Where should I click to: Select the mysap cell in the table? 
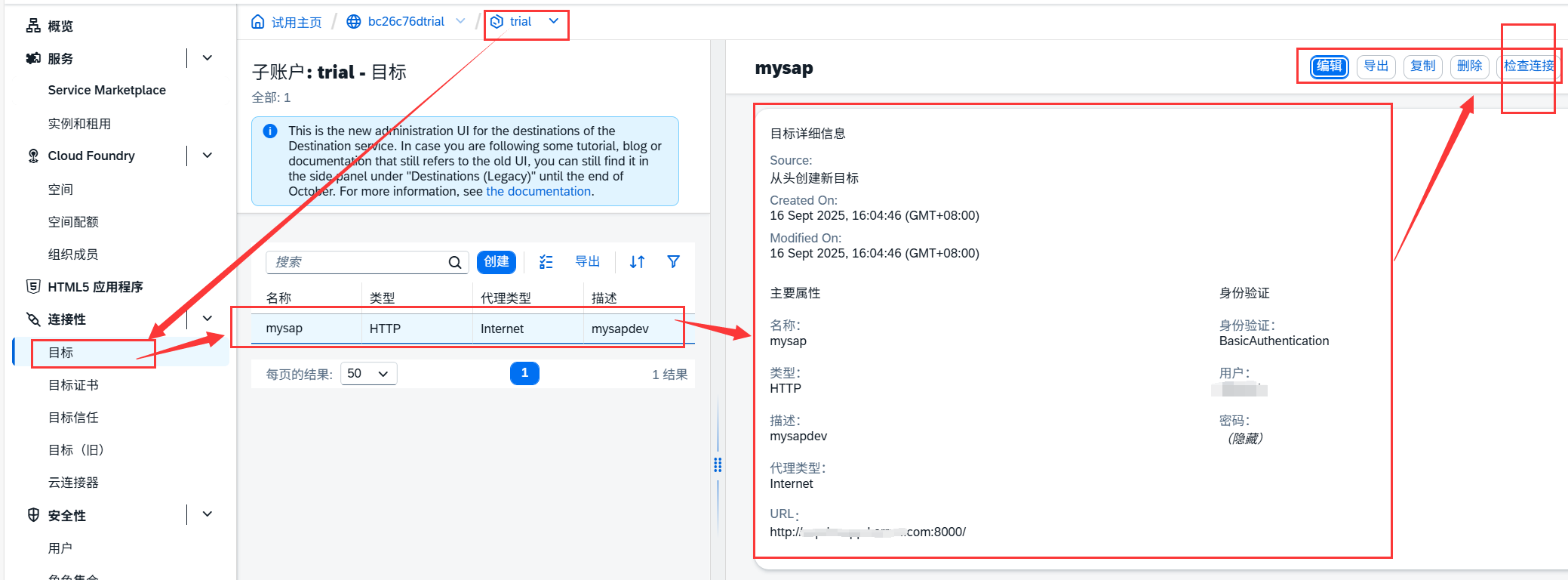pyautogui.click(x=284, y=329)
